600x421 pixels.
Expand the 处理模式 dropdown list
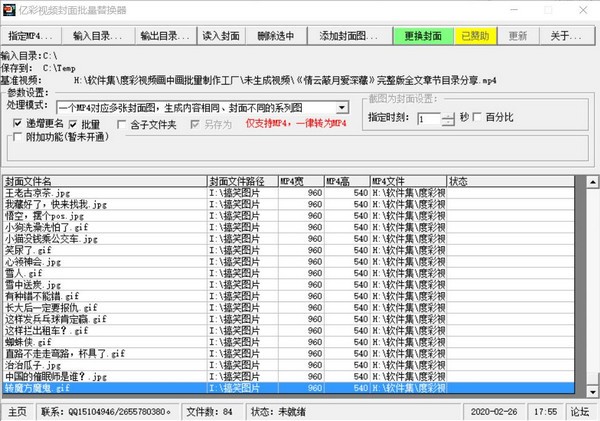coord(341,107)
